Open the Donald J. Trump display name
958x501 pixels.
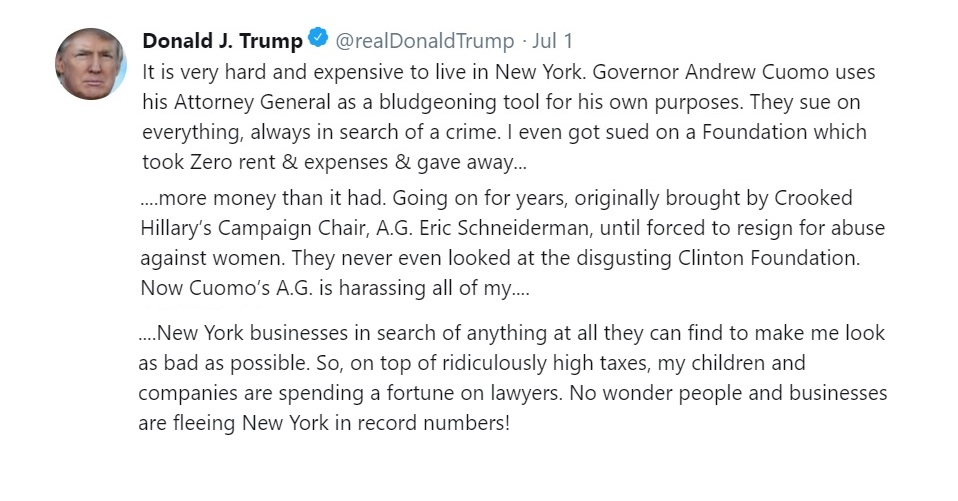[x=222, y=41]
